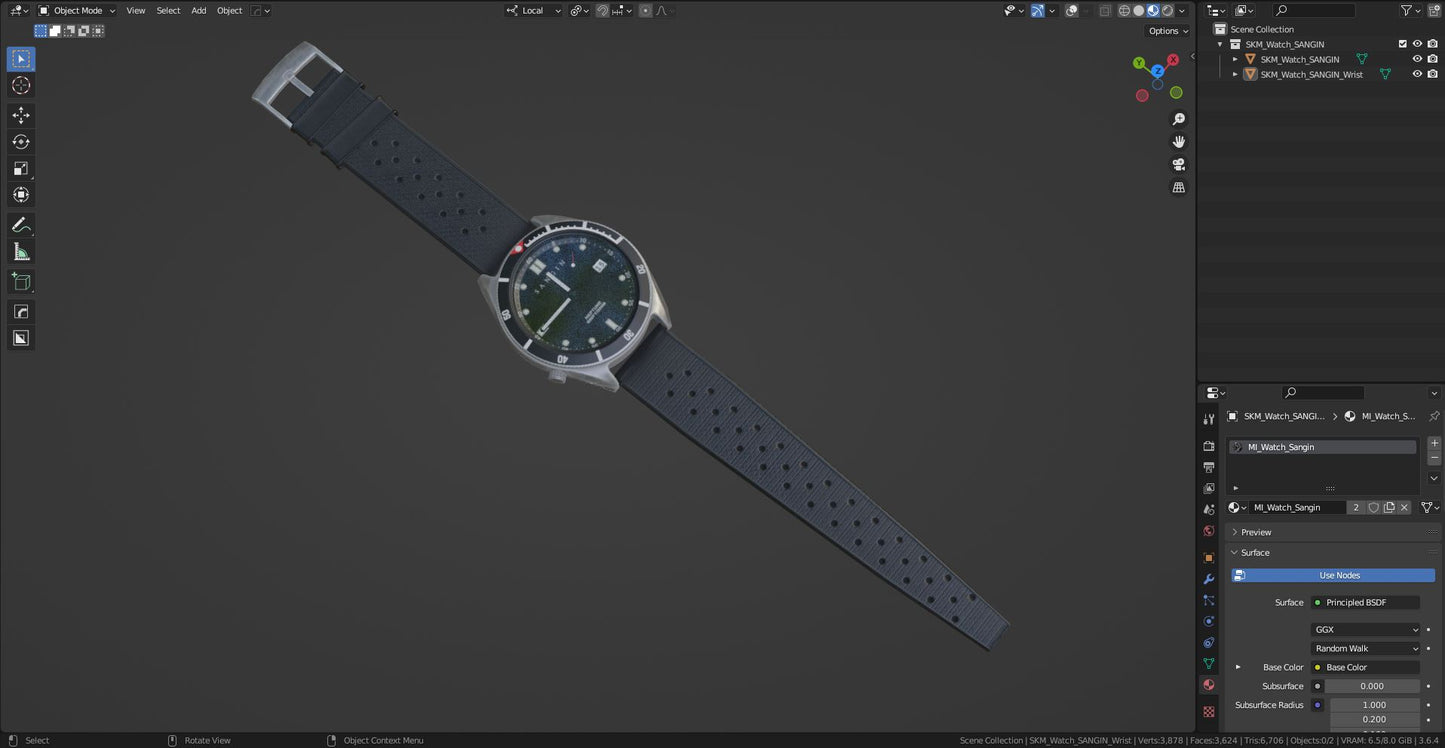1445x748 pixels.
Task: Click the viewport Zoom magnifier icon
Action: (x=1178, y=118)
